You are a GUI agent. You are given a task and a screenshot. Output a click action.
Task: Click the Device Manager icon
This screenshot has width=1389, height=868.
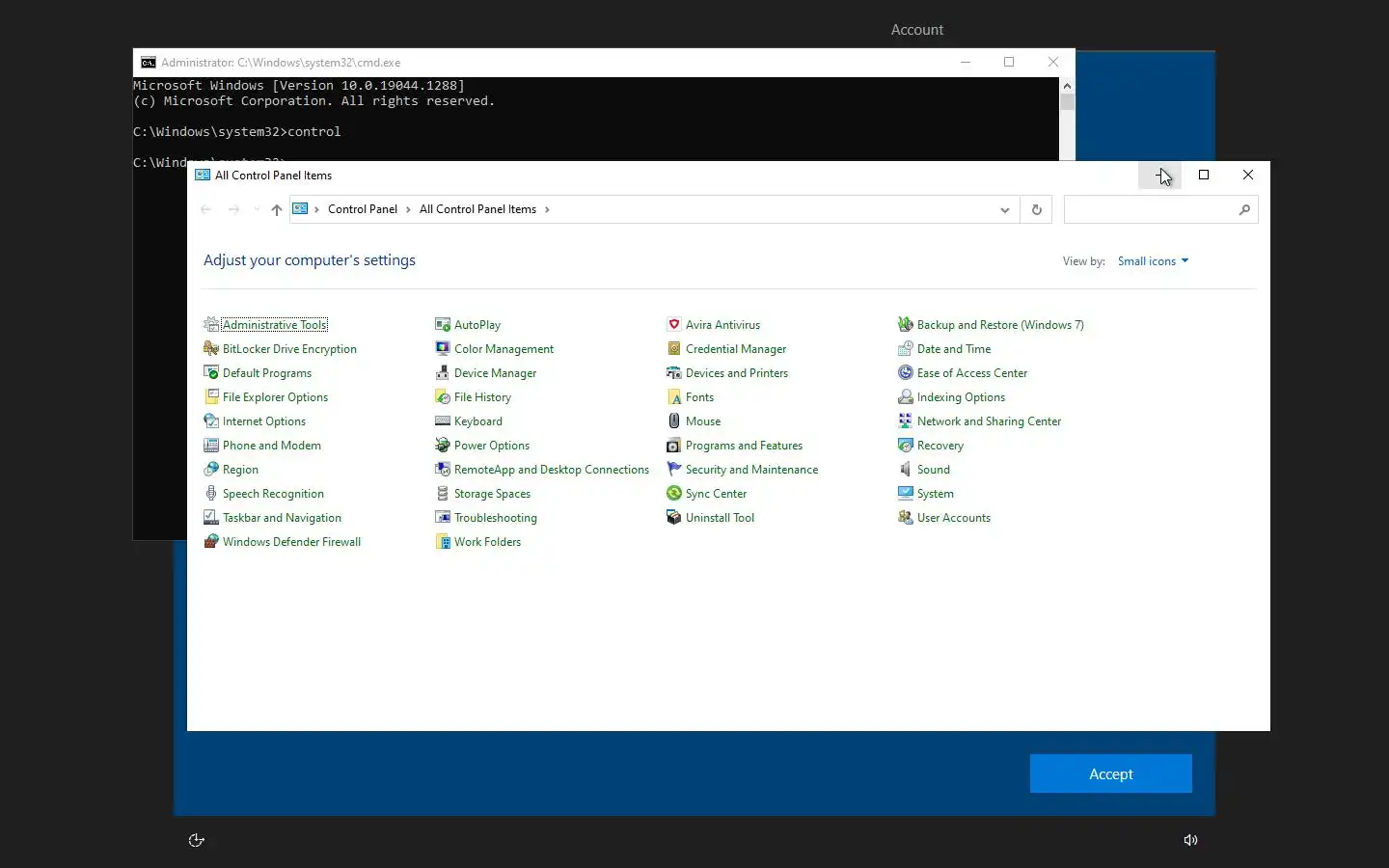pos(443,372)
